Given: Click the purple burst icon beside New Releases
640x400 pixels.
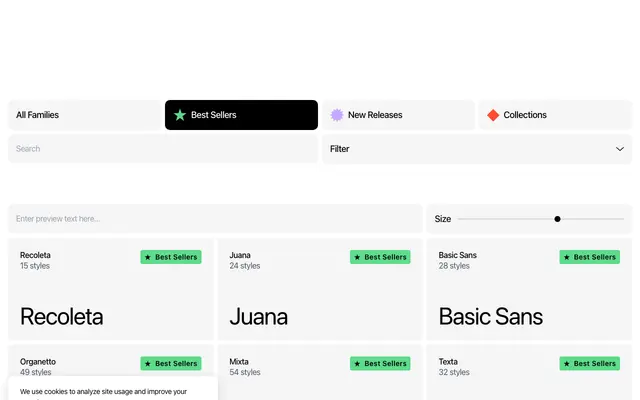Looking at the screenshot, I should [337, 115].
